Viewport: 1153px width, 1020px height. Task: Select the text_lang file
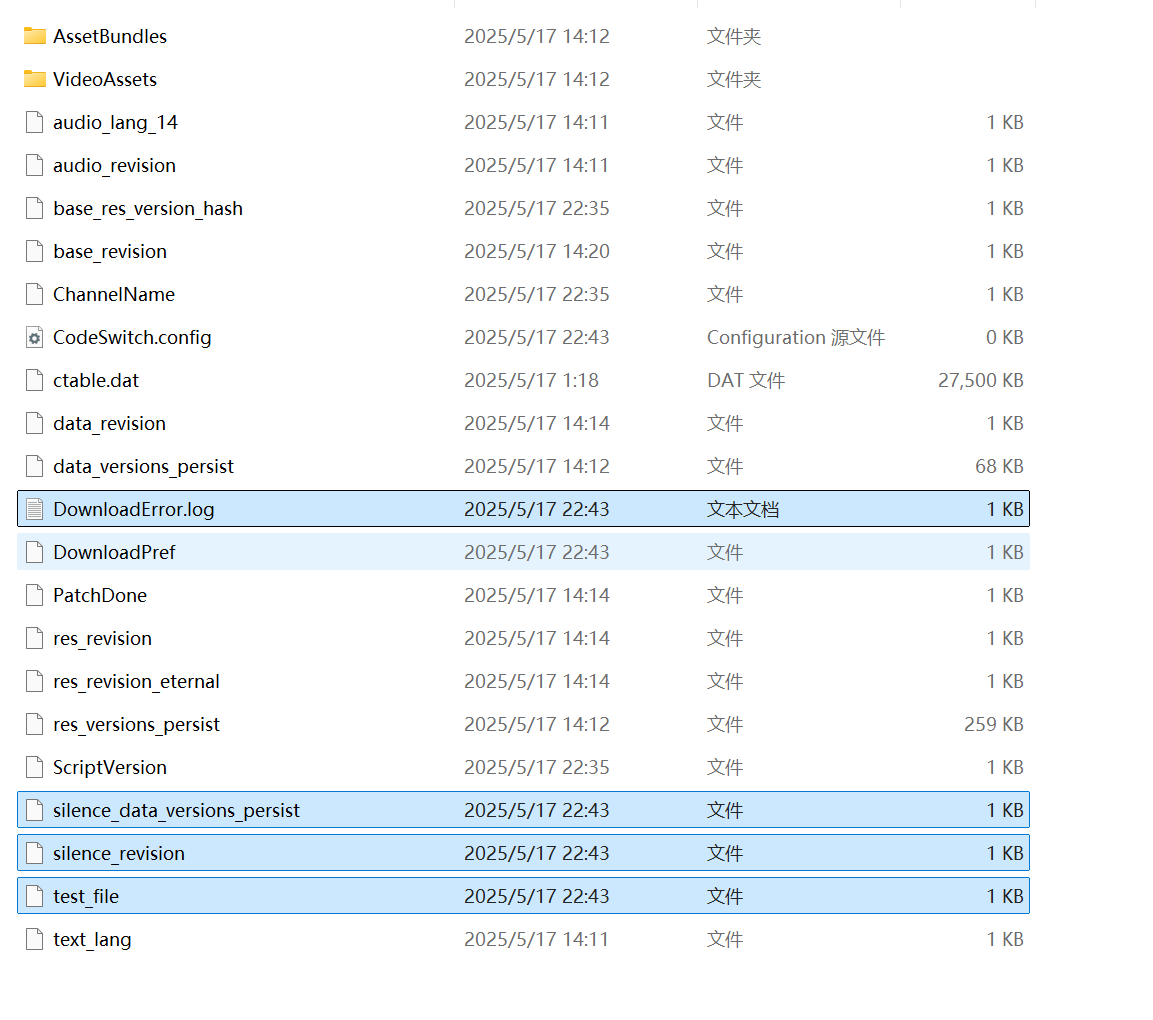coord(92,939)
